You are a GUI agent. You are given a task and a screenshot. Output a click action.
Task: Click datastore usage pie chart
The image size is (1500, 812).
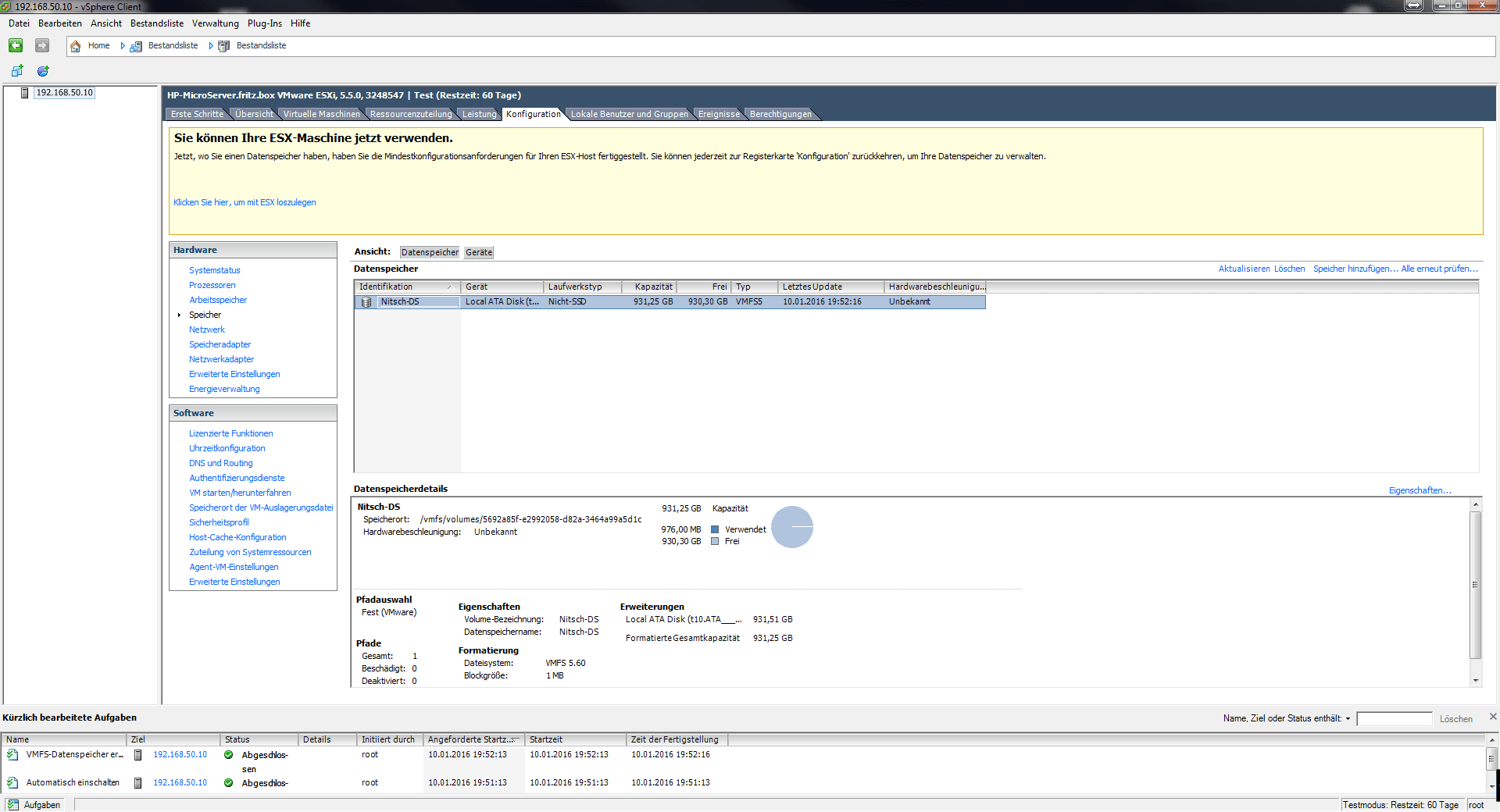792,527
